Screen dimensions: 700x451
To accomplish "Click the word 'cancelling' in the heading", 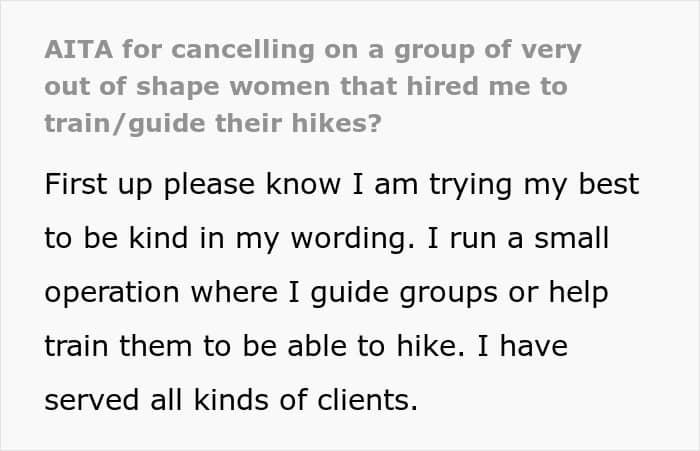I will click(x=243, y=50).
